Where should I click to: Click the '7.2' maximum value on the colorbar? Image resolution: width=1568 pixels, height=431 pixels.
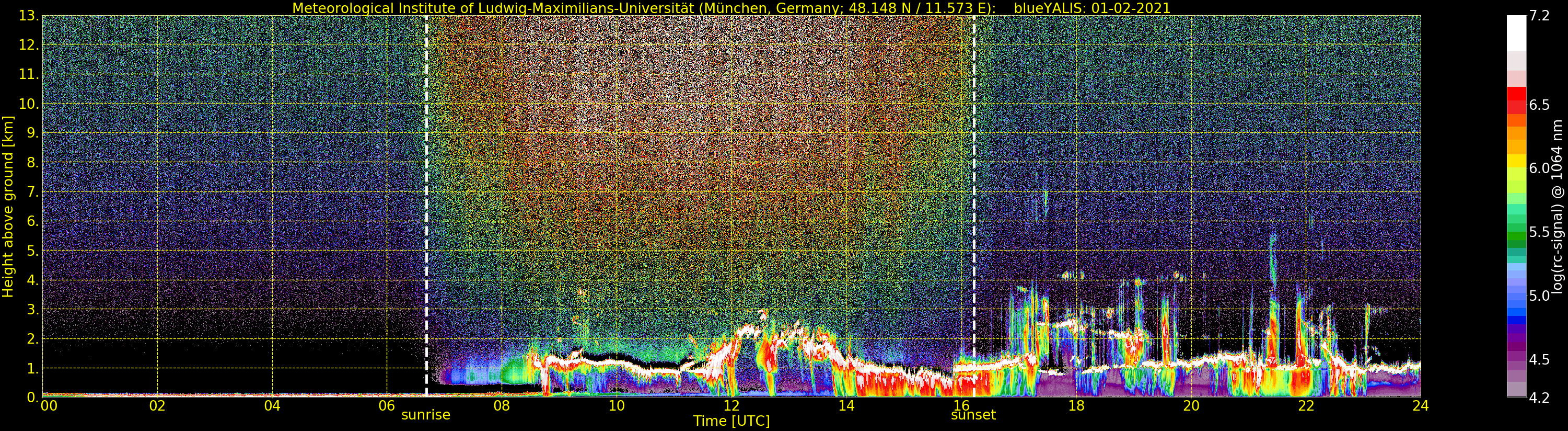[x=1540, y=16]
